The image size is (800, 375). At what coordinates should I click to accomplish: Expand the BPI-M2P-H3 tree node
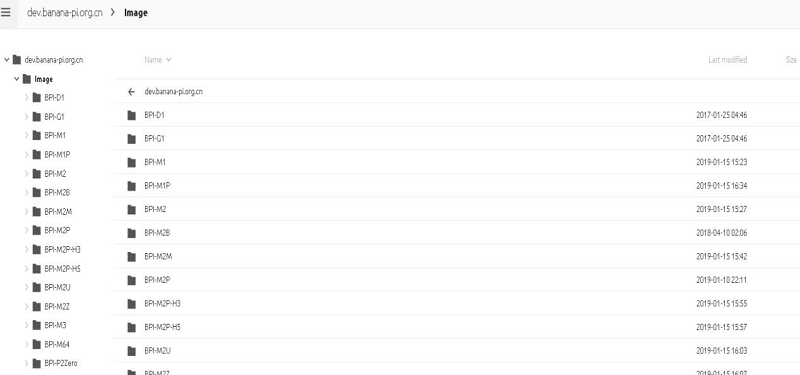coord(27,249)
